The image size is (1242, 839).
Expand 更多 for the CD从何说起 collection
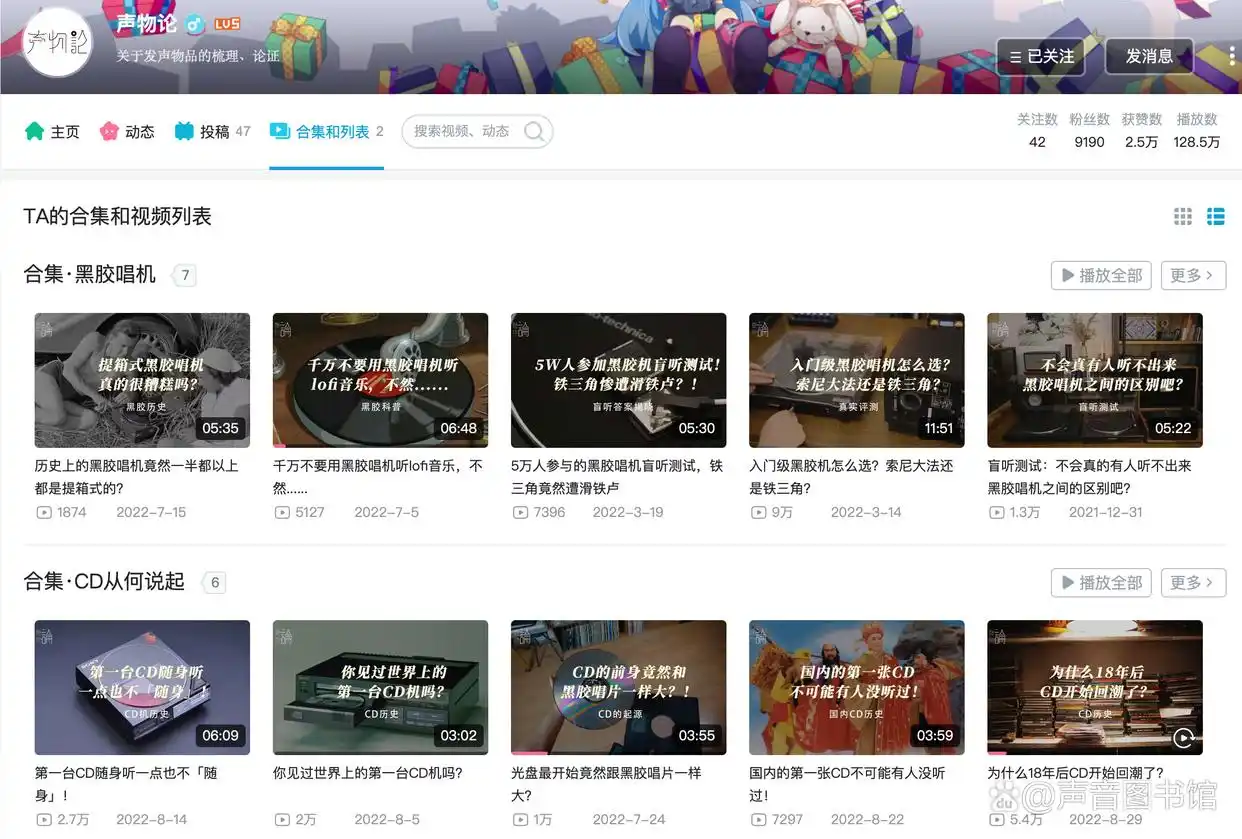click(1193, 583)
